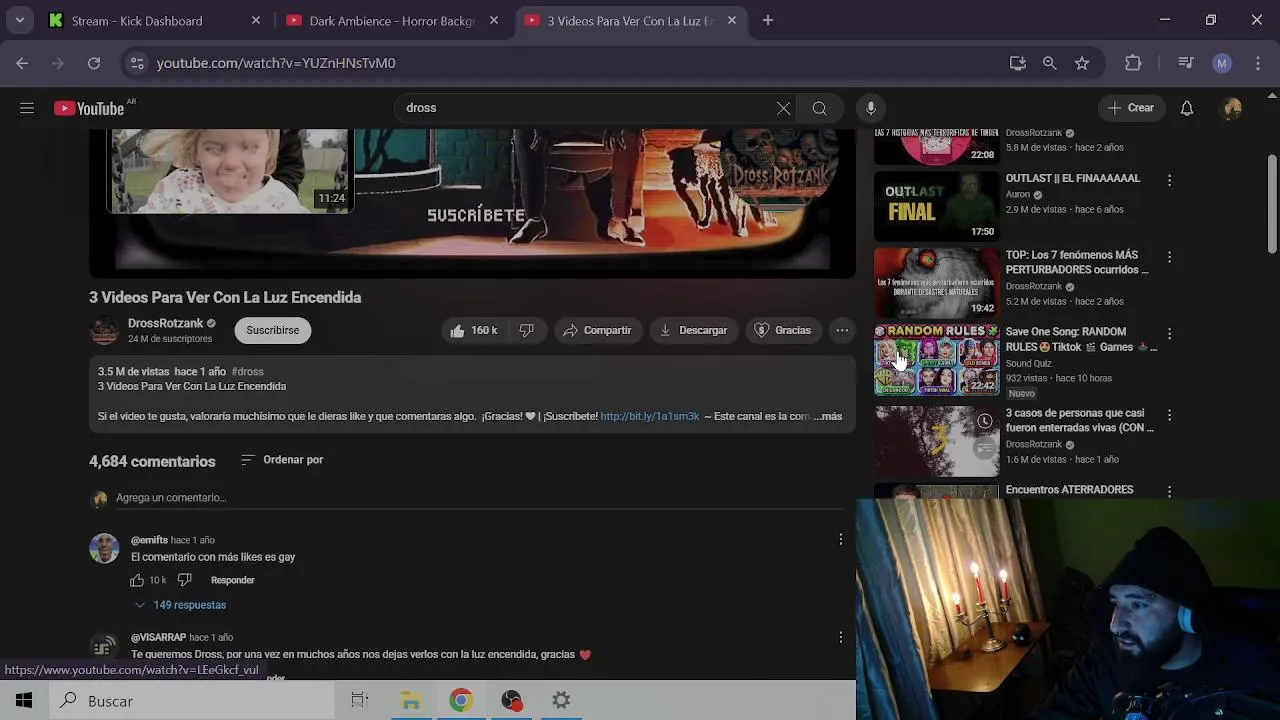The width and height of the screenshot is (1280, 720).
Task: Bookmark this page with star icon
Action: (1081, 63)
